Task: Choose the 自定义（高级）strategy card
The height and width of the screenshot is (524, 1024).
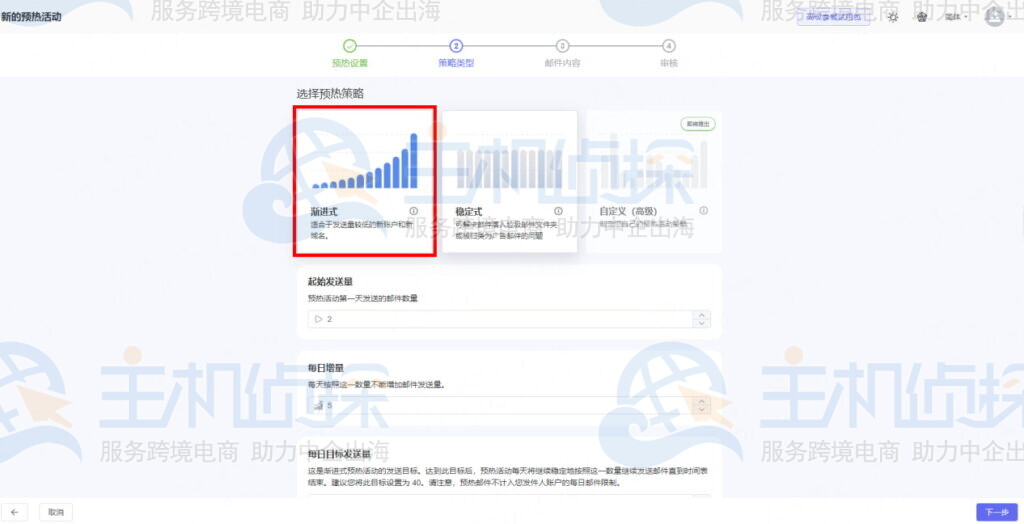Action: tap(654, 181)
